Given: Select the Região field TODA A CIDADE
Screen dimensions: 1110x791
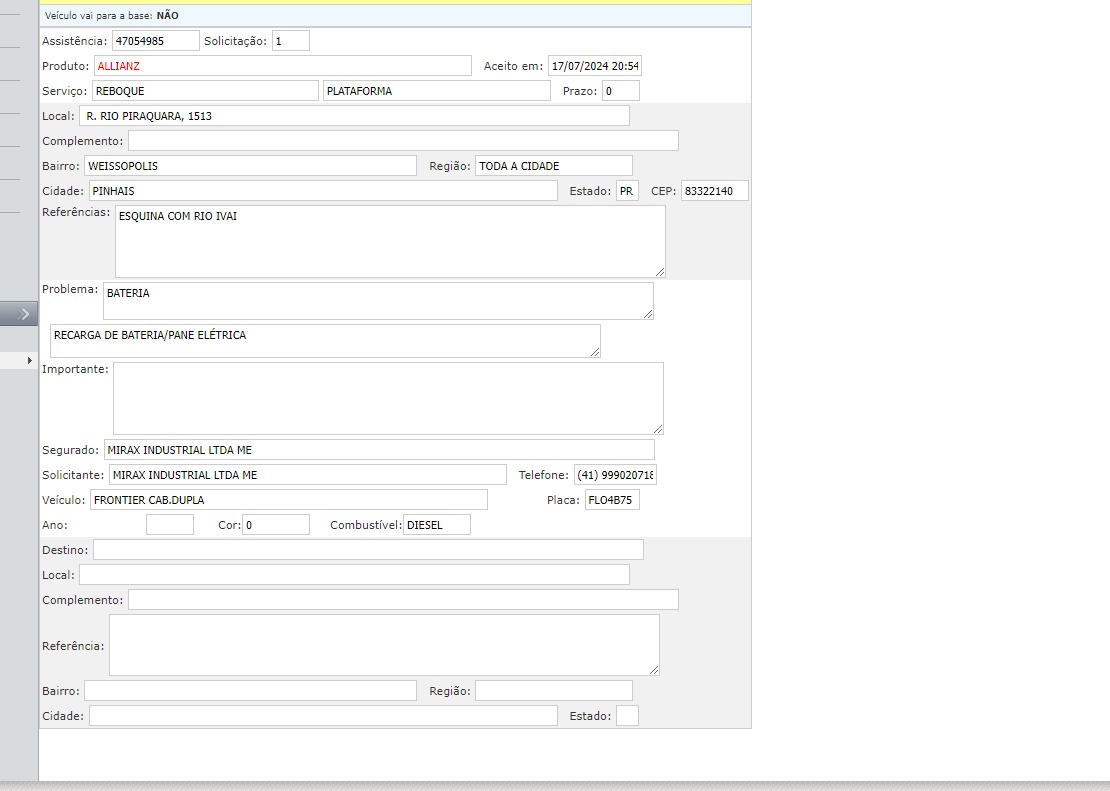Looking at the screenshot, I should pyautogui.click(x=553, y=166).
